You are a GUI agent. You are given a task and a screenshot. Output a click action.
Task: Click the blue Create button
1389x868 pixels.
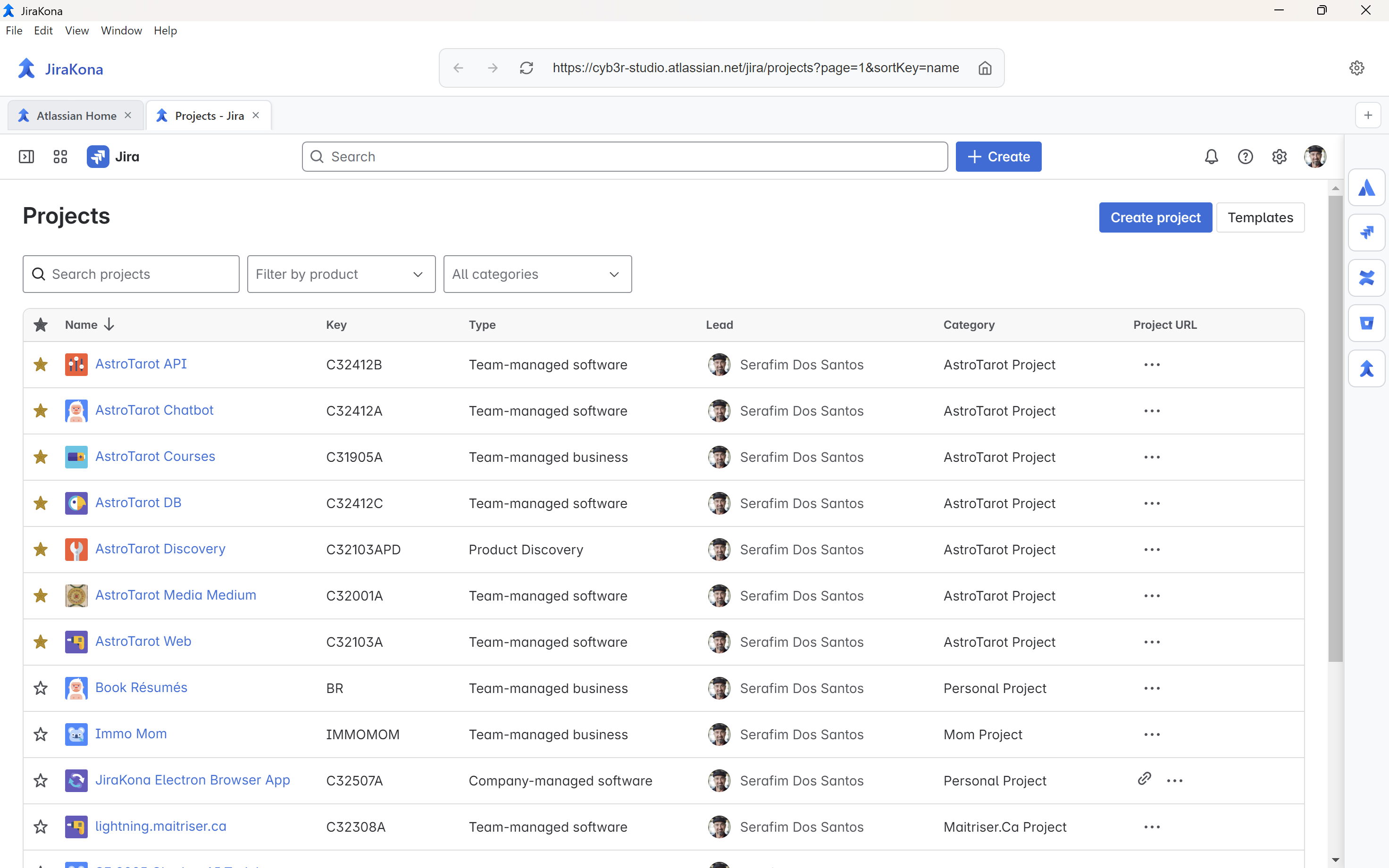point(998,157)
